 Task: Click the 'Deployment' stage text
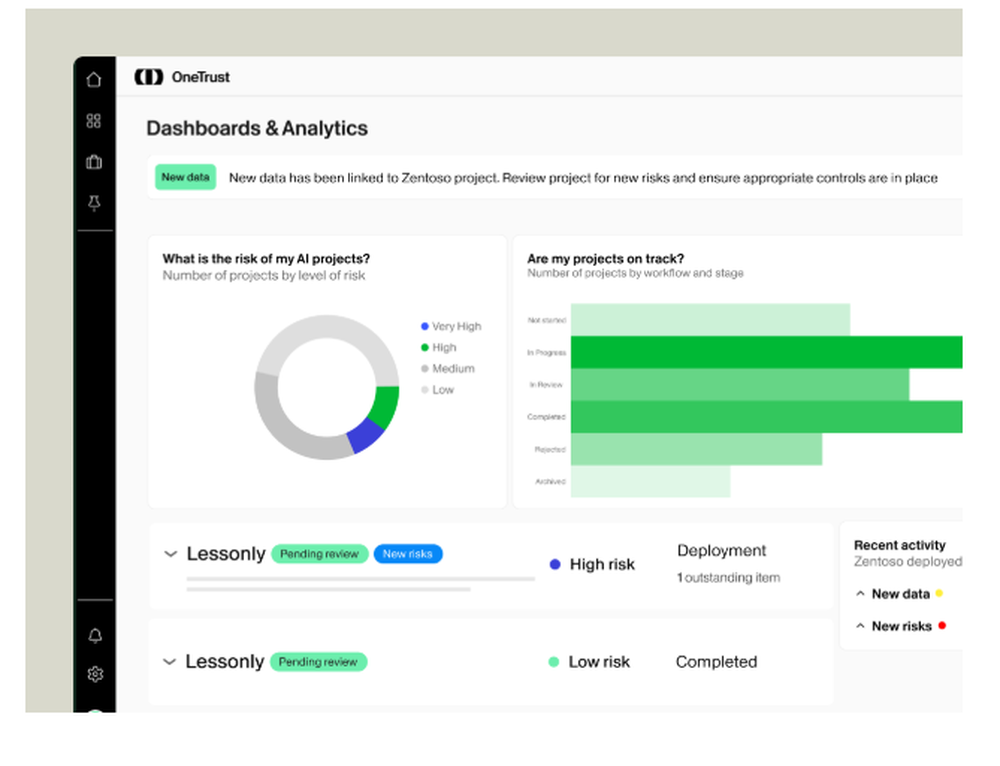click(721, 550)
